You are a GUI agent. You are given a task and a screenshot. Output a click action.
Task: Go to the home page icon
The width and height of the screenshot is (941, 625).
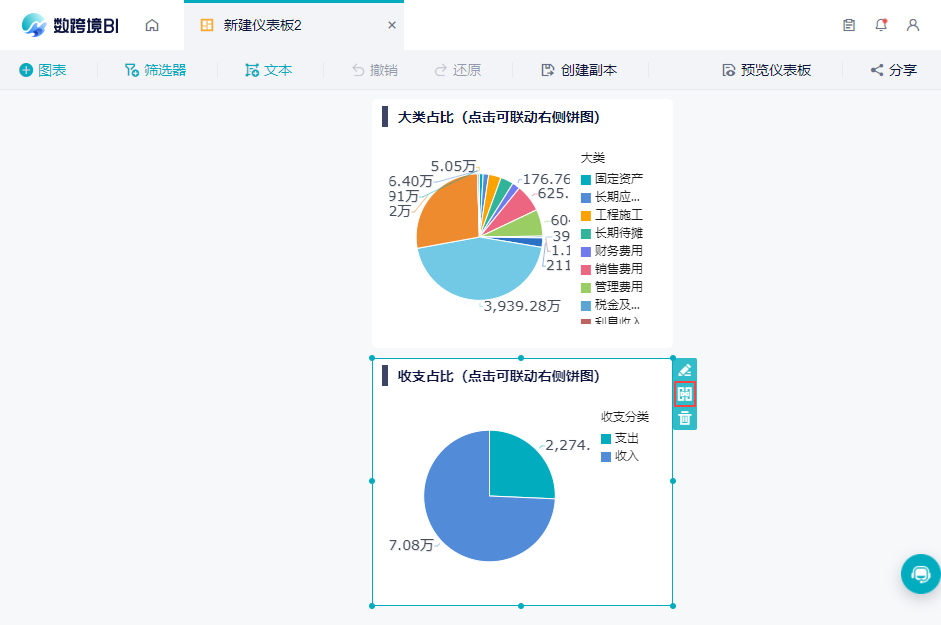tap(152, 25)
